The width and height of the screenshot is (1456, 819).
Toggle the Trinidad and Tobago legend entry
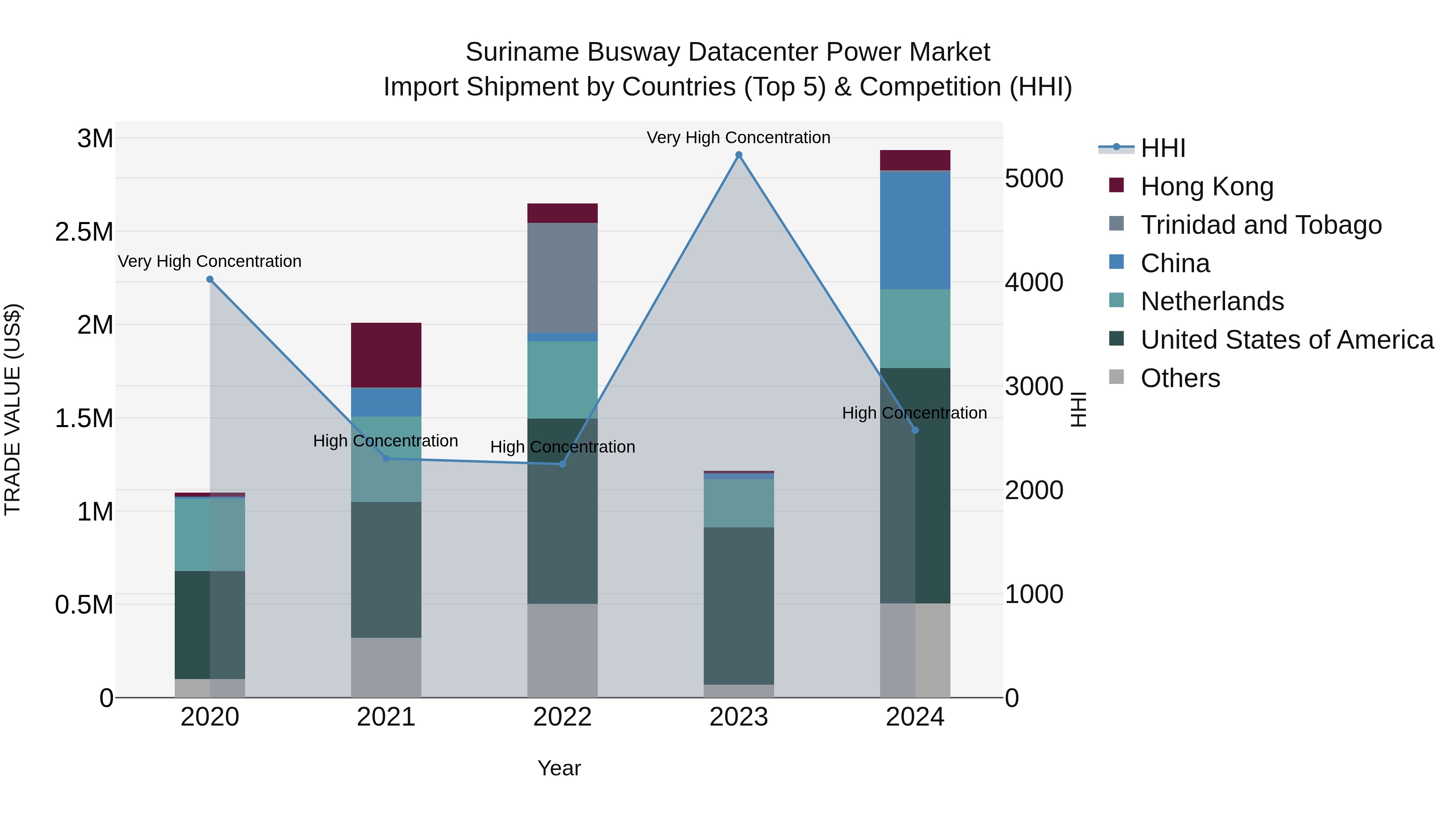[x=1245, y=225]
